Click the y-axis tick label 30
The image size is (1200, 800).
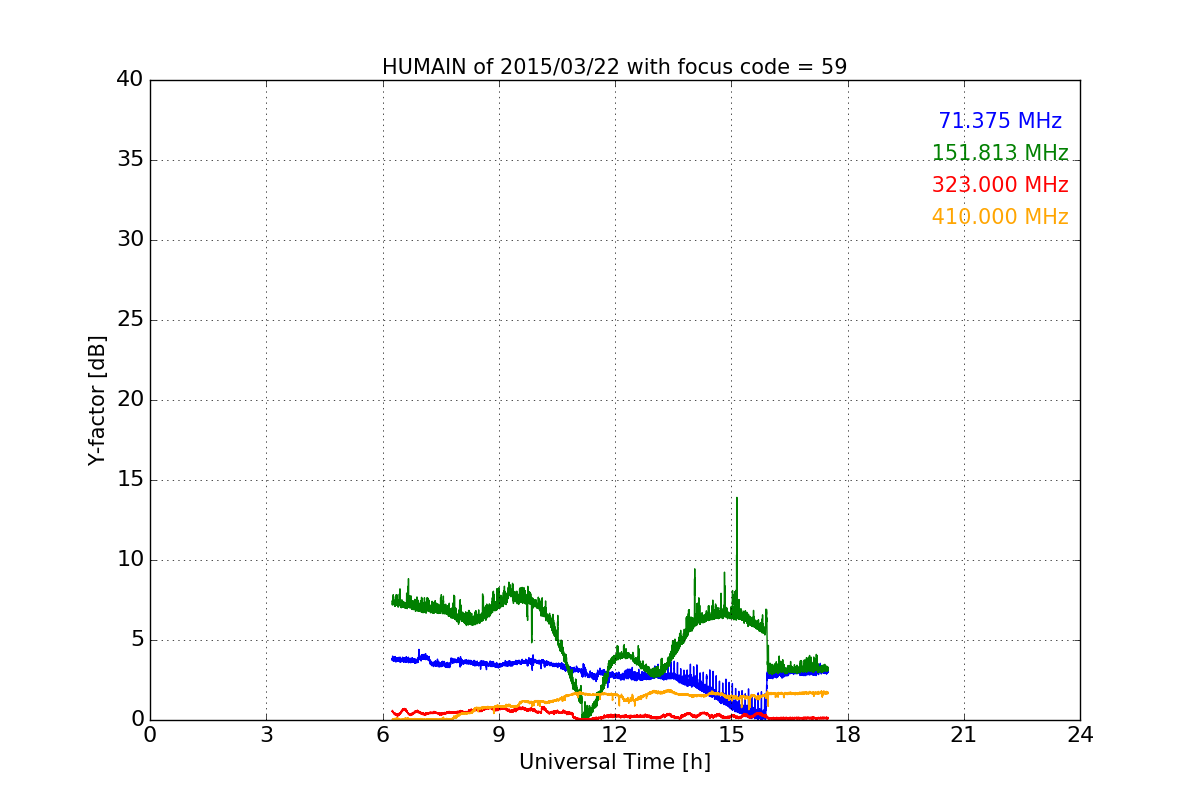[x=130, y=240]
